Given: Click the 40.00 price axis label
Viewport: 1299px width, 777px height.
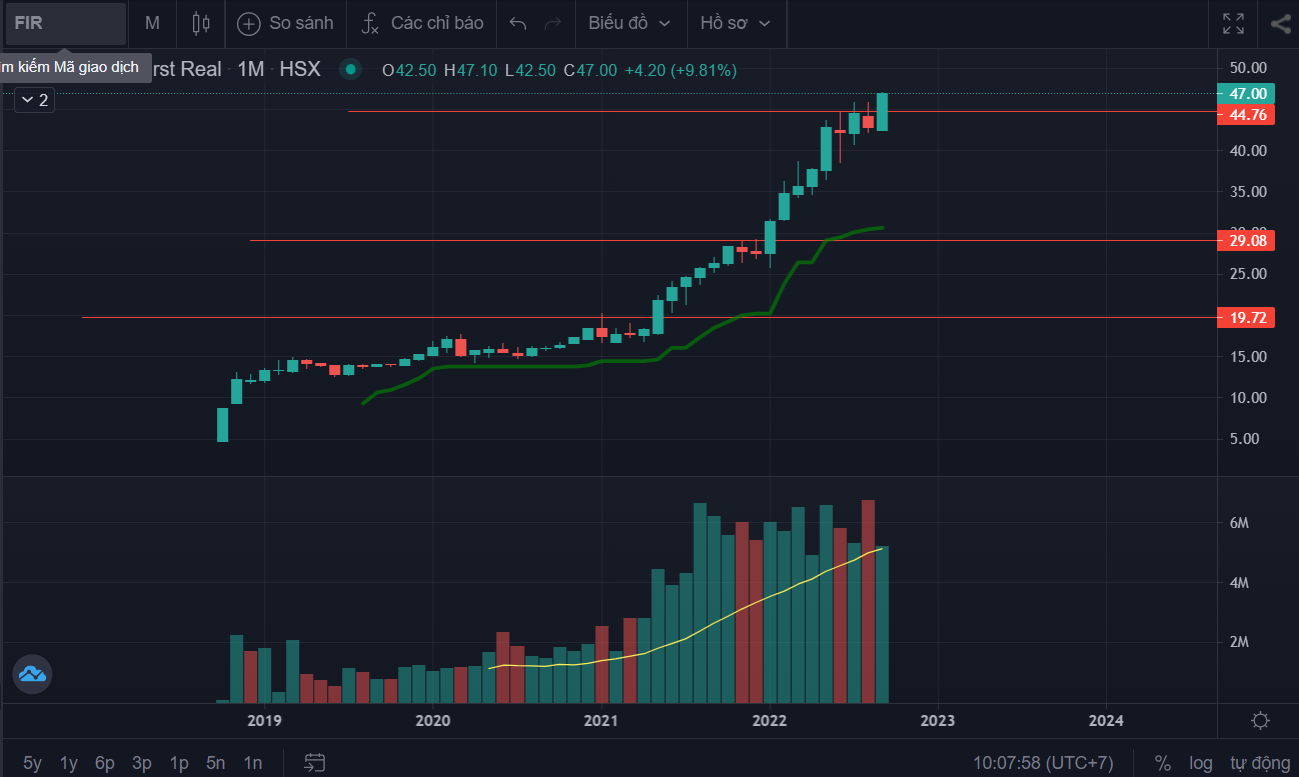Looking at the screenshot, I should point(1249,150).
